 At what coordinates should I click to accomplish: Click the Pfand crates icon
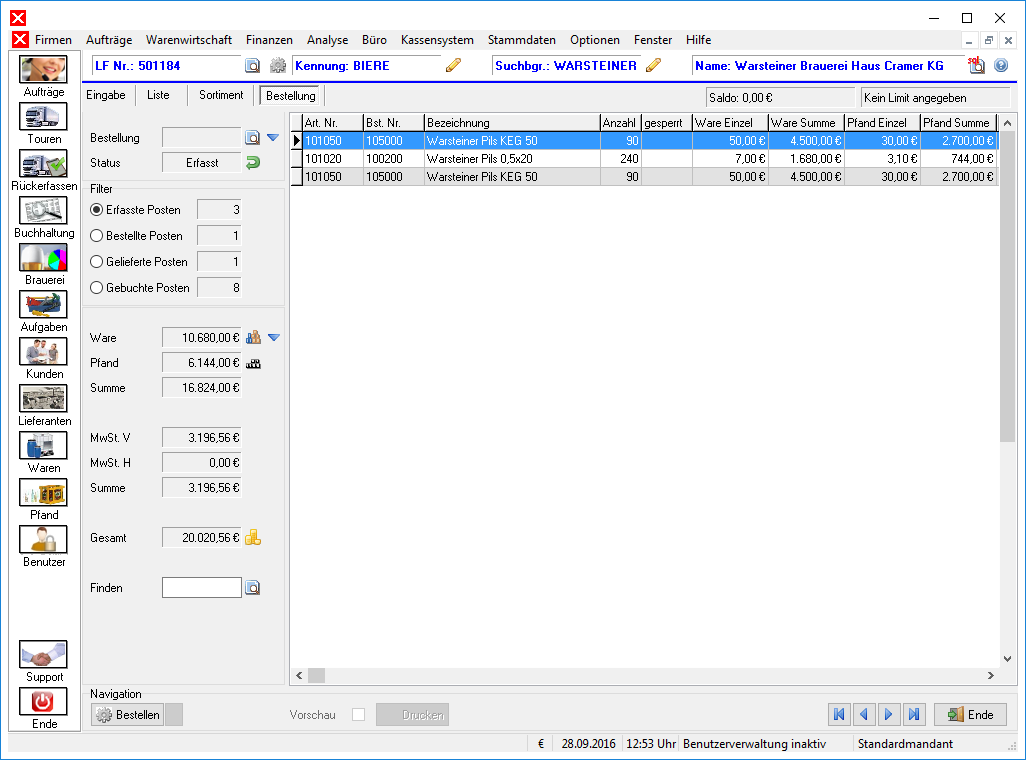(x=253, y=363)
